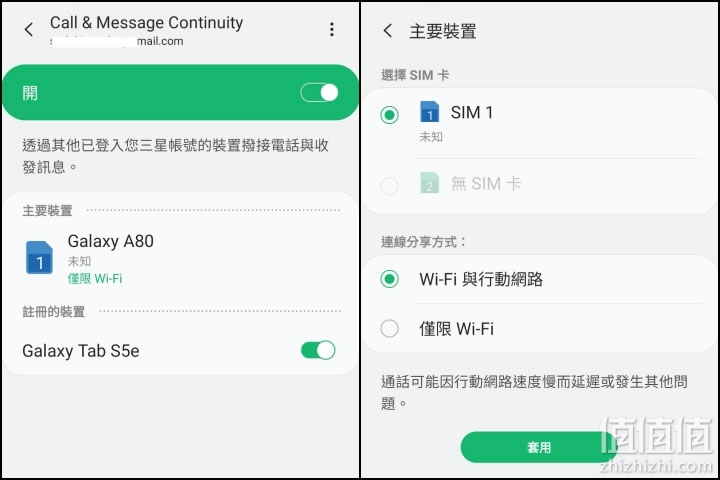This screenshot has width=720, height=480.
Task: Choose the 僅限 Wi-Fi radio option
Action: 389,328
